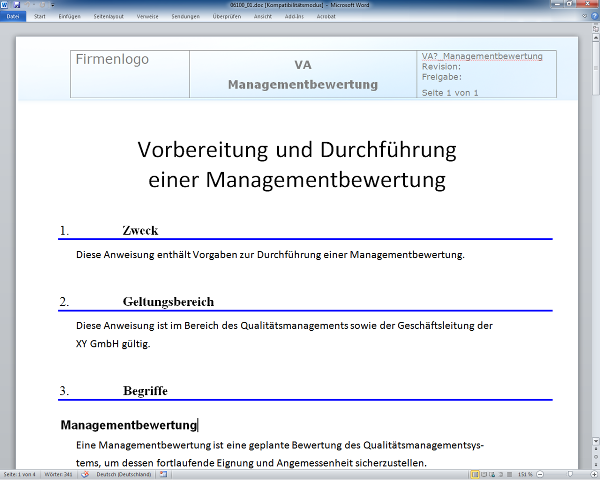Screen dimensions: 600x480
Task: Open the Datei tab
Action: pyautogui.click(x=12, y=17)
